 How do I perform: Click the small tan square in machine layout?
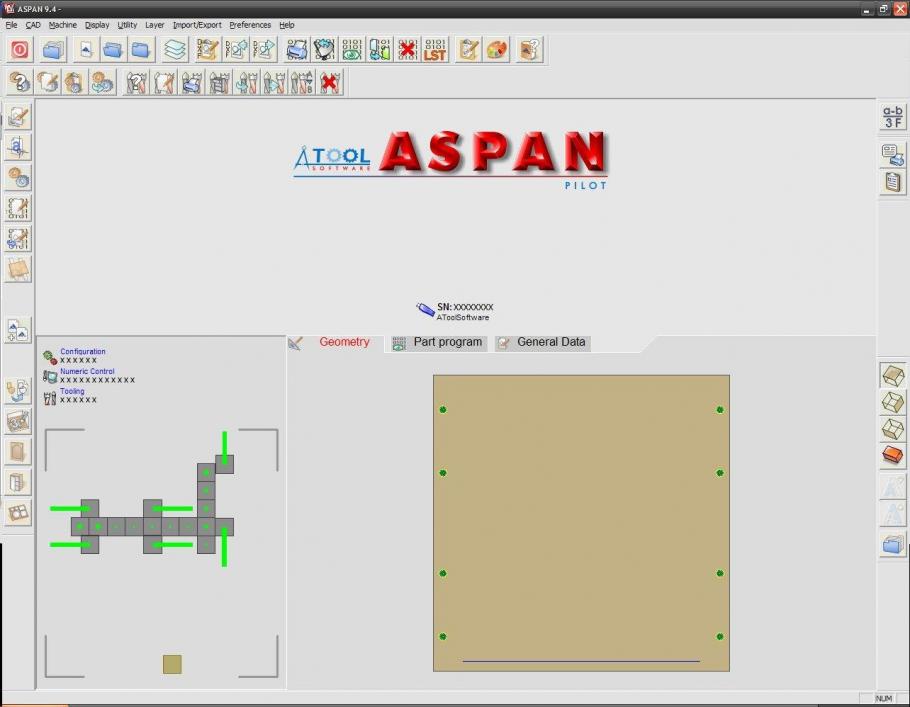click(x=172, y=664)
